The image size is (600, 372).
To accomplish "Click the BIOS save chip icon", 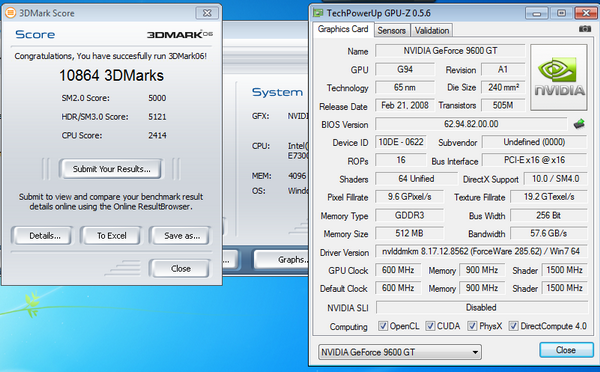I will pyautogui.click(x=579, y=124).
